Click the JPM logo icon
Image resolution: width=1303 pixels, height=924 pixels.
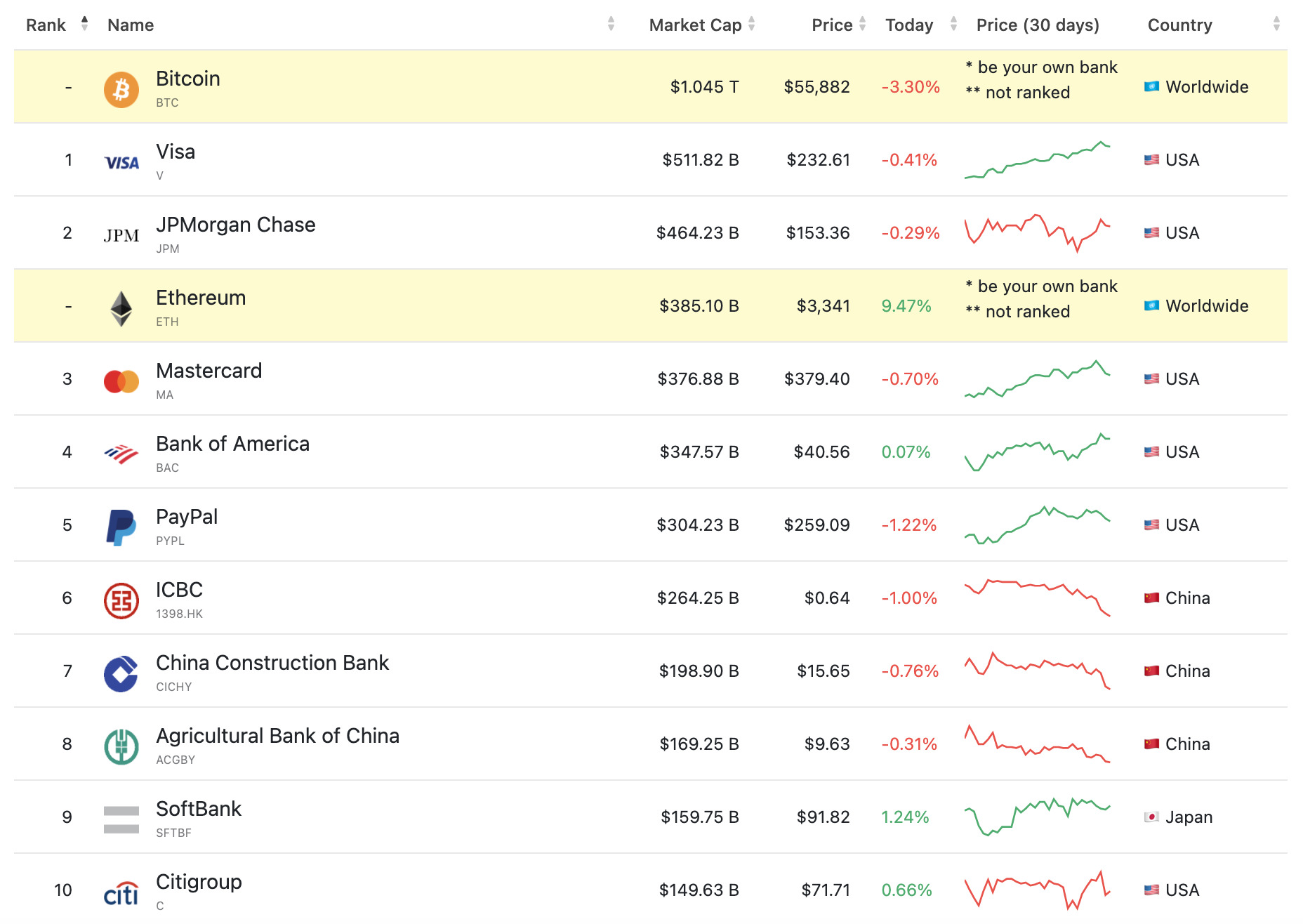(121, 236)
